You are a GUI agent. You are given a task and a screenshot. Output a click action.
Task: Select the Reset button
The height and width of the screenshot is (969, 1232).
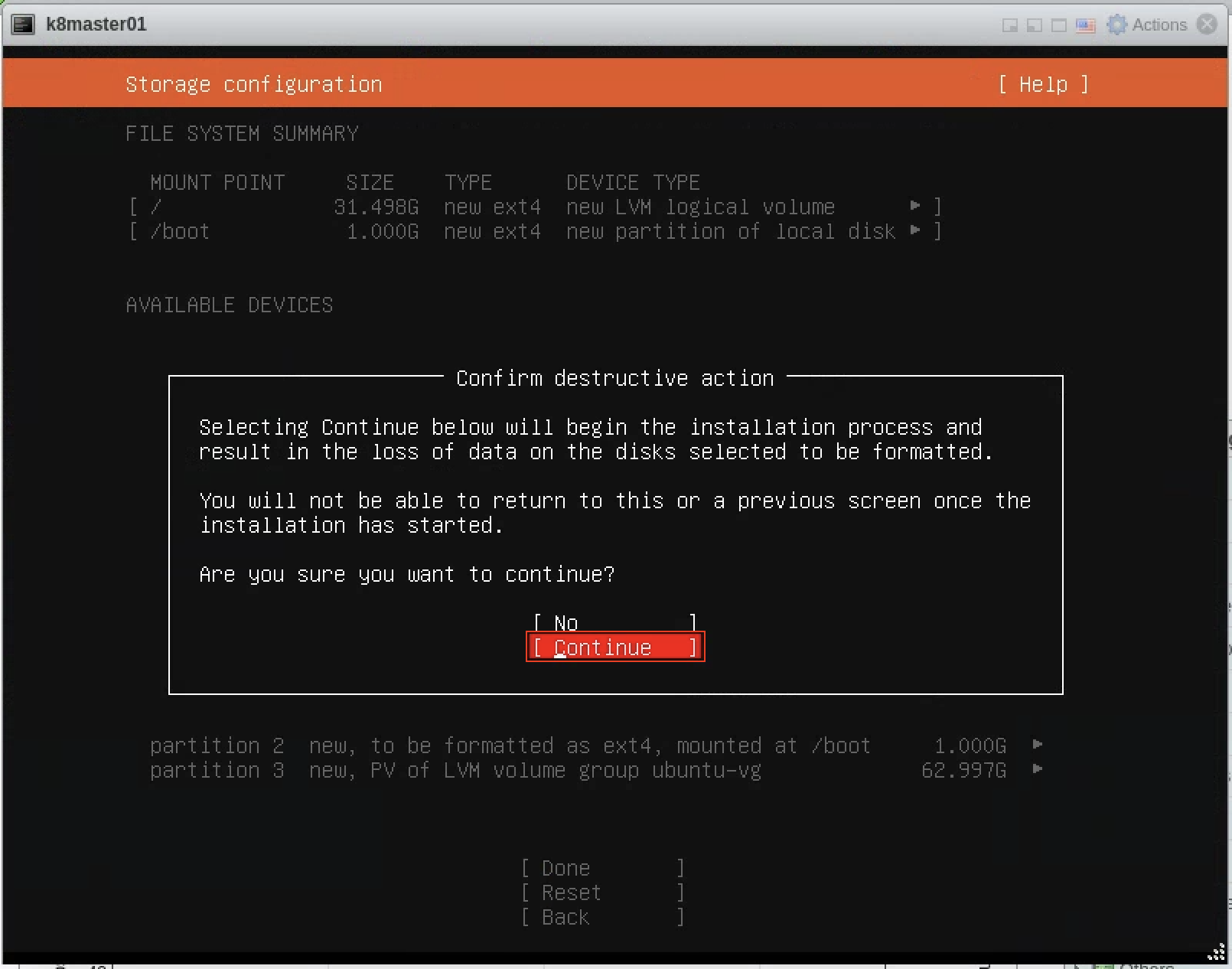[602, 892]
